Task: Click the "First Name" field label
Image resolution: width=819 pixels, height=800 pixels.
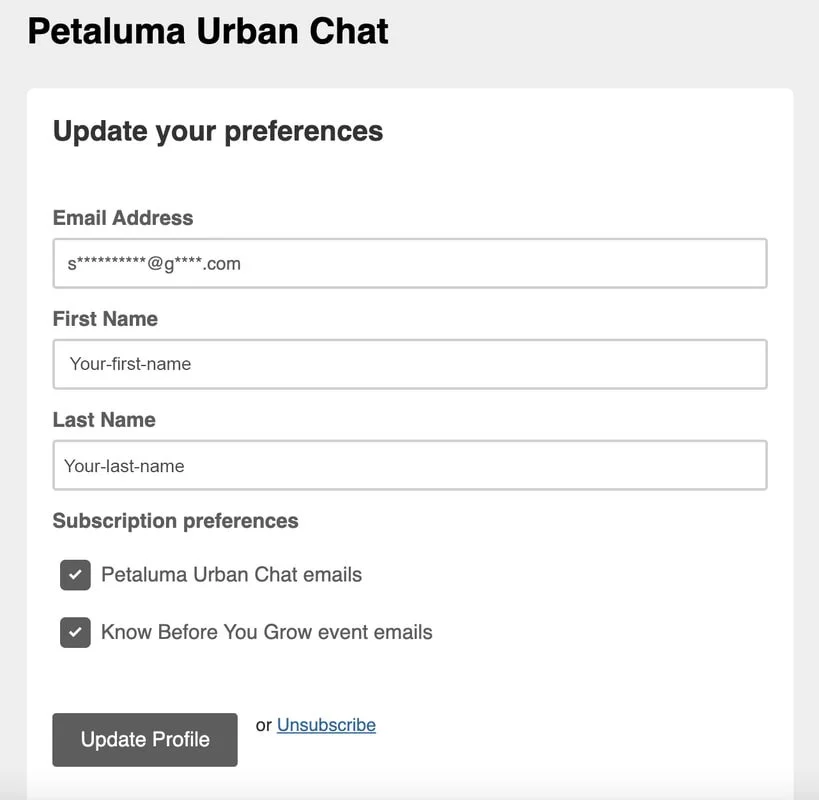Action: pyautogui.click(x=105, y=319)
